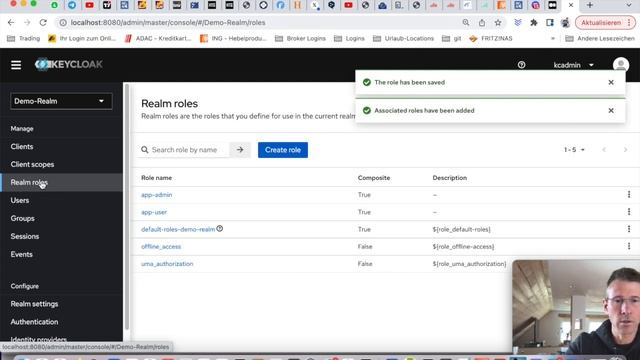Open the app-admin role link
Screen dimensions: 640x360
[x=156, y=195]
